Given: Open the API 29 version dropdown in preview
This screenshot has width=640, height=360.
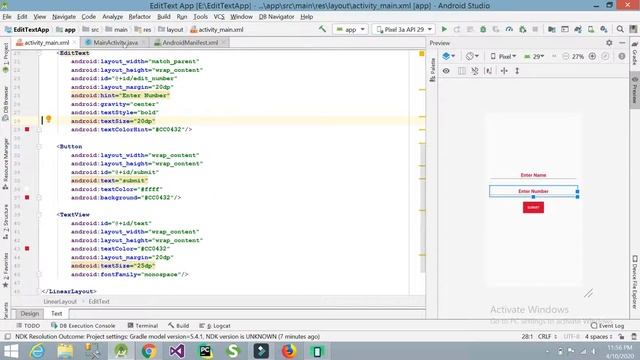Looking at the screenshot, I should (x=534, y=56).
